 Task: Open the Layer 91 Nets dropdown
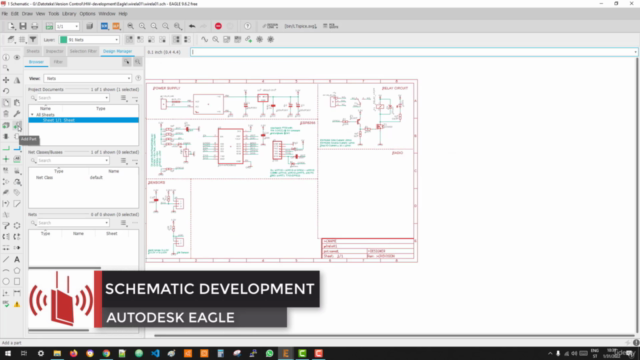coord(89,40)
